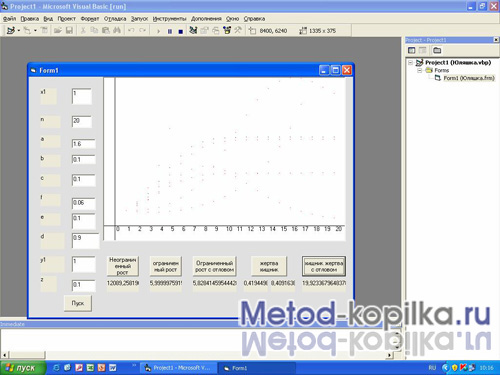The width and height of the screenshot is (500, 375).
Task: Click the y1 input field
Action: 84,264
